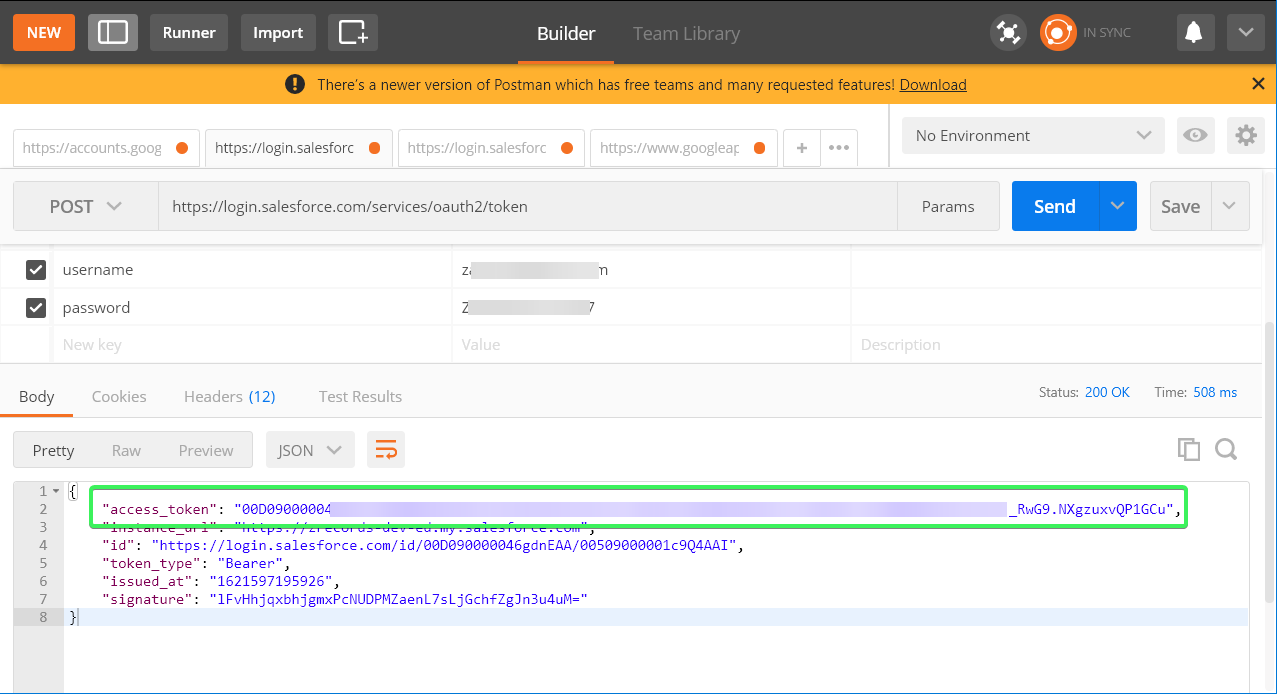This screenshot has width=1277, height=694.
Task: Copy response body to clipboard icon
Action: coord(1188,450)
